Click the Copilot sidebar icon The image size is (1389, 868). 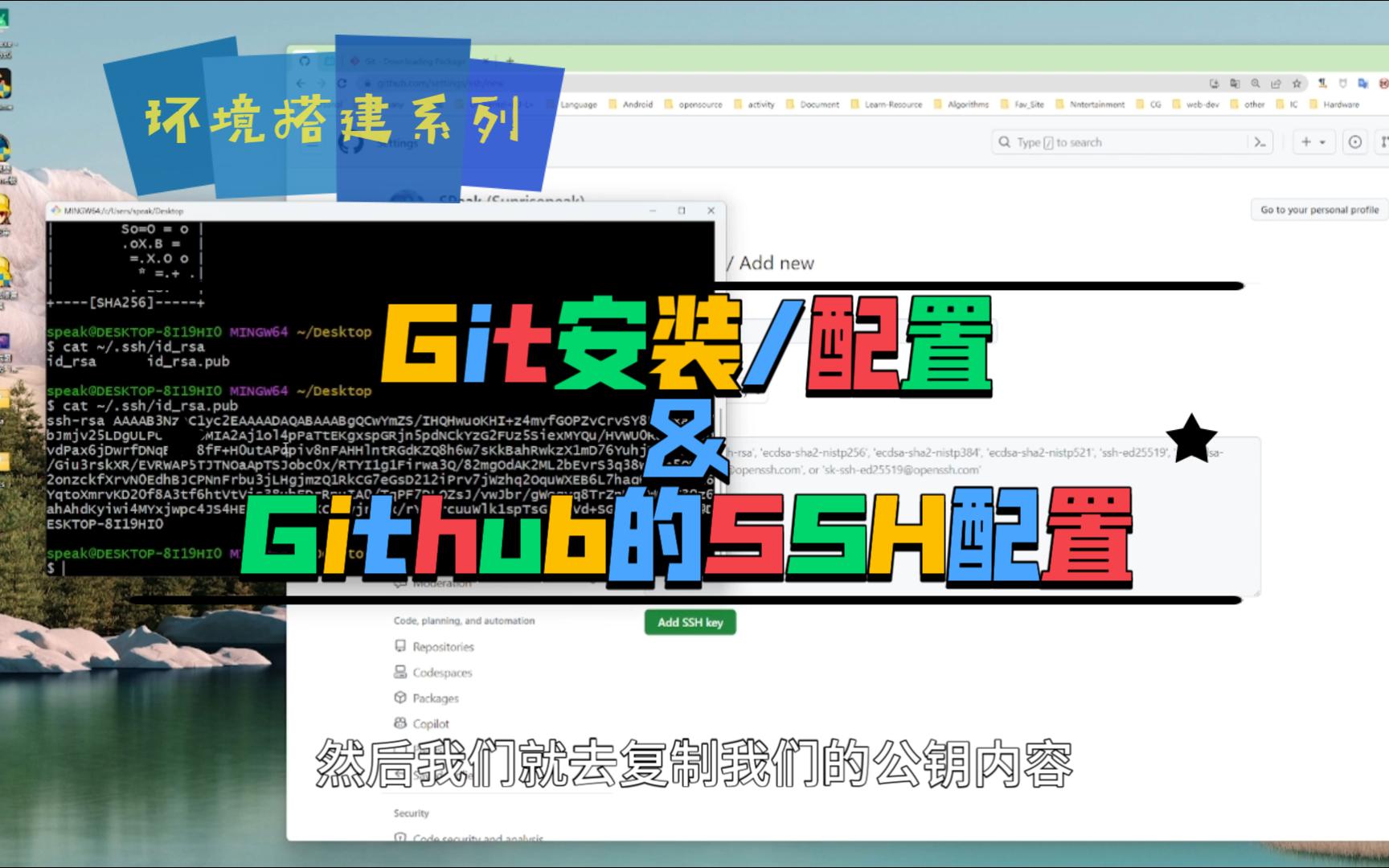(x=400, y=723)
